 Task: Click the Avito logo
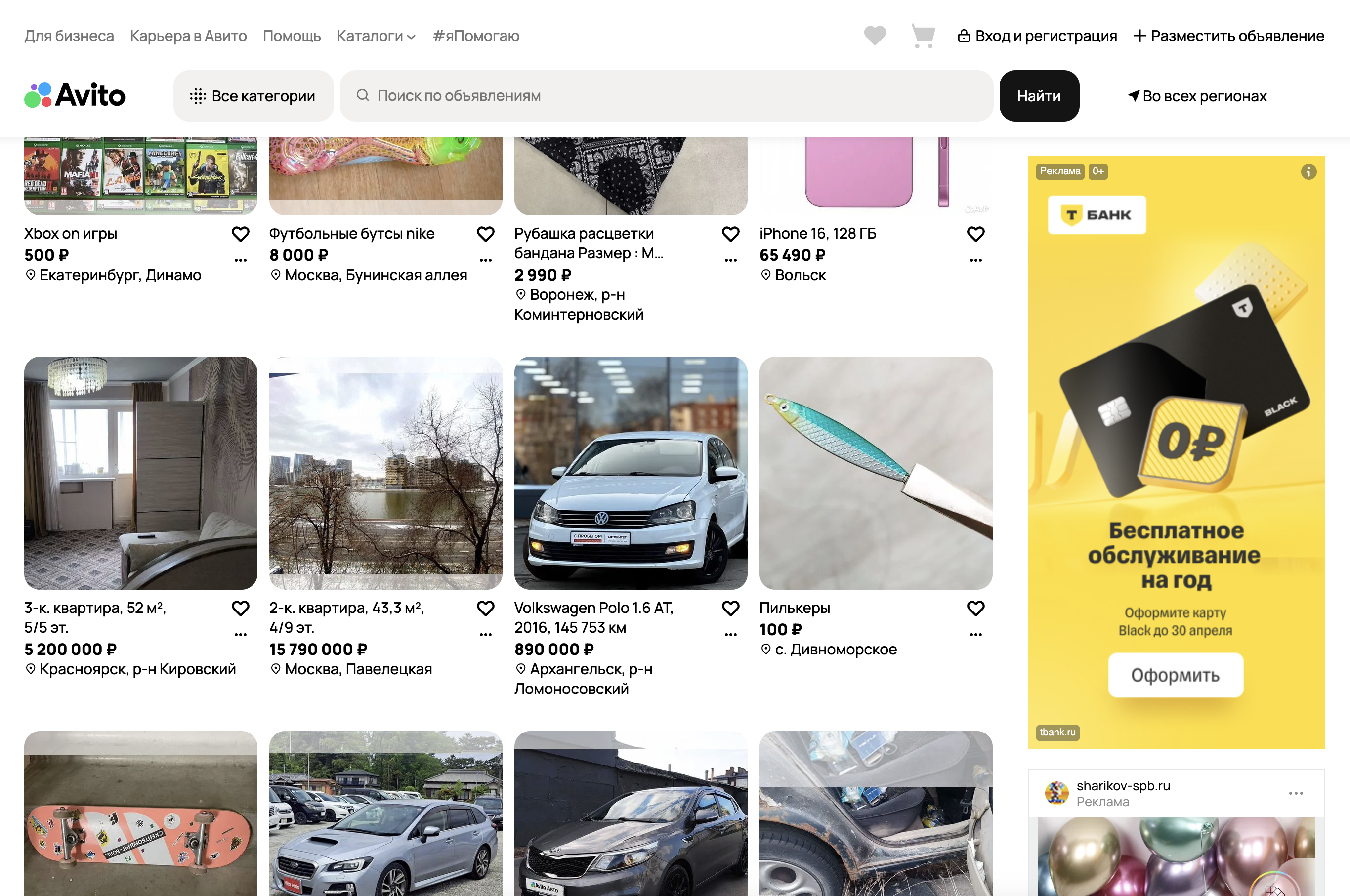point(75,95)
